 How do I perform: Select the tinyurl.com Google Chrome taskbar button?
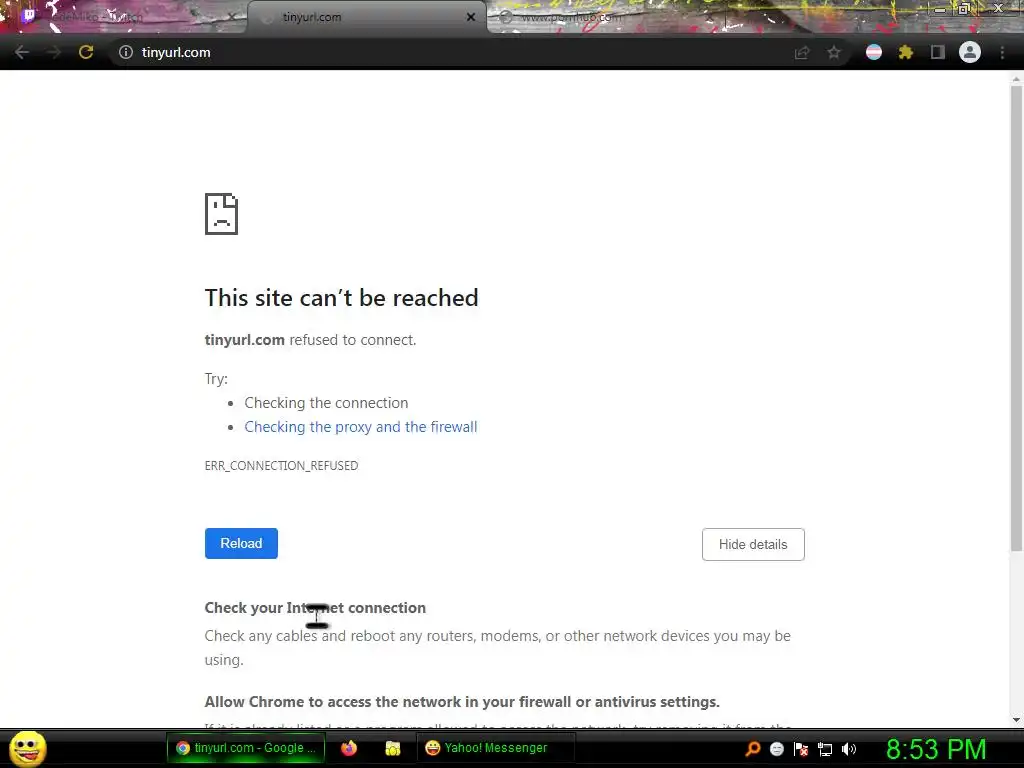(246, 748)
